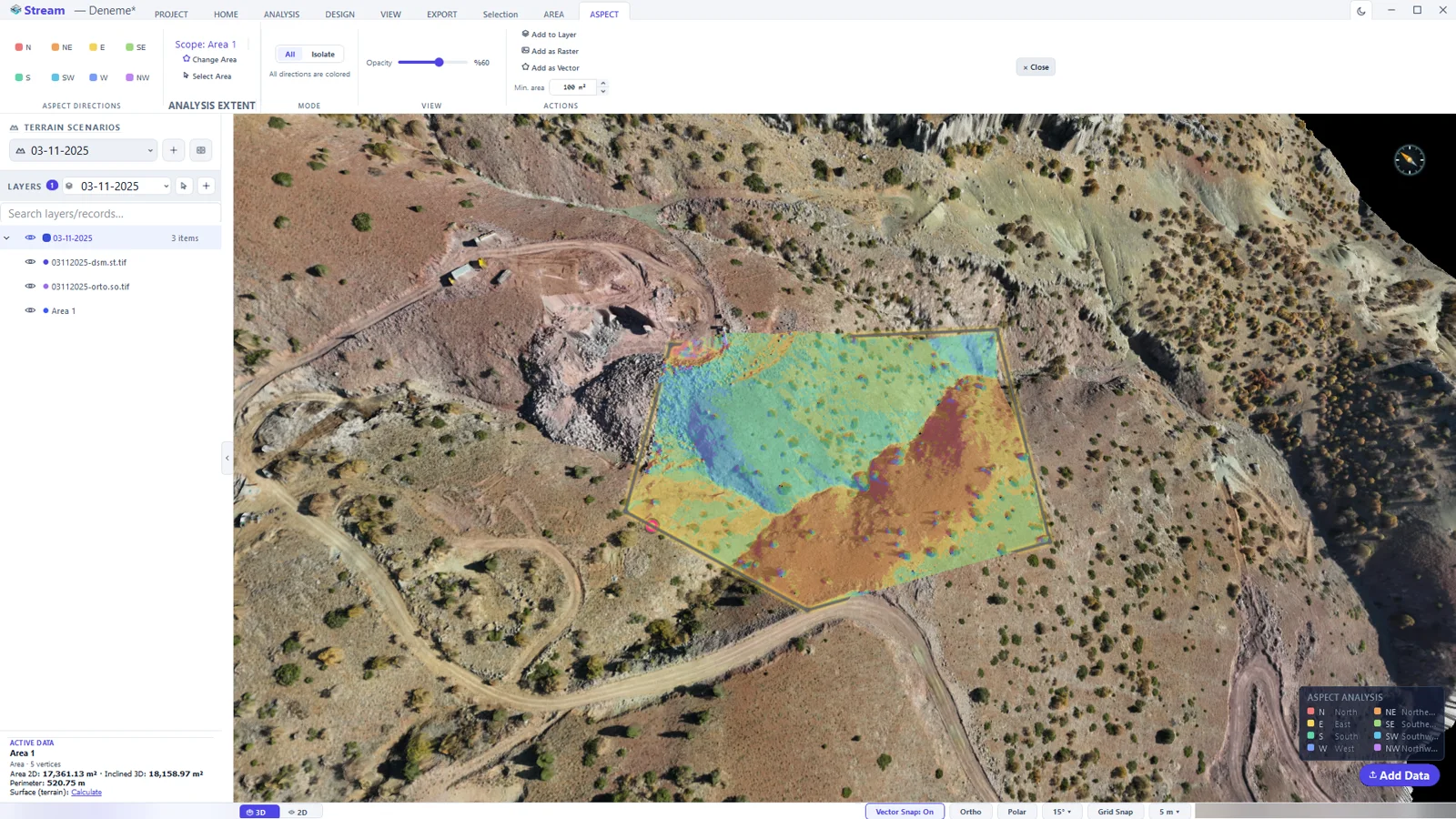
Task: Add a new layer with plus icon
Action: coord(207,186)
